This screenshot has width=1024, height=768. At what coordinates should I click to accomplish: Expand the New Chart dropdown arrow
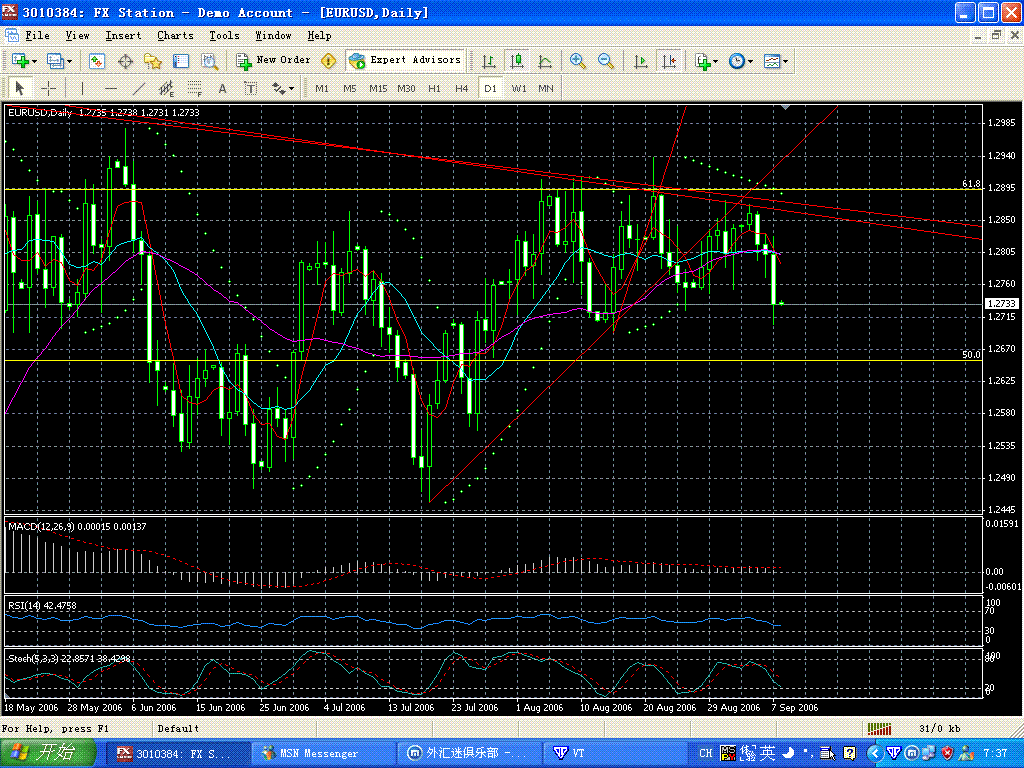coord(36,61)
